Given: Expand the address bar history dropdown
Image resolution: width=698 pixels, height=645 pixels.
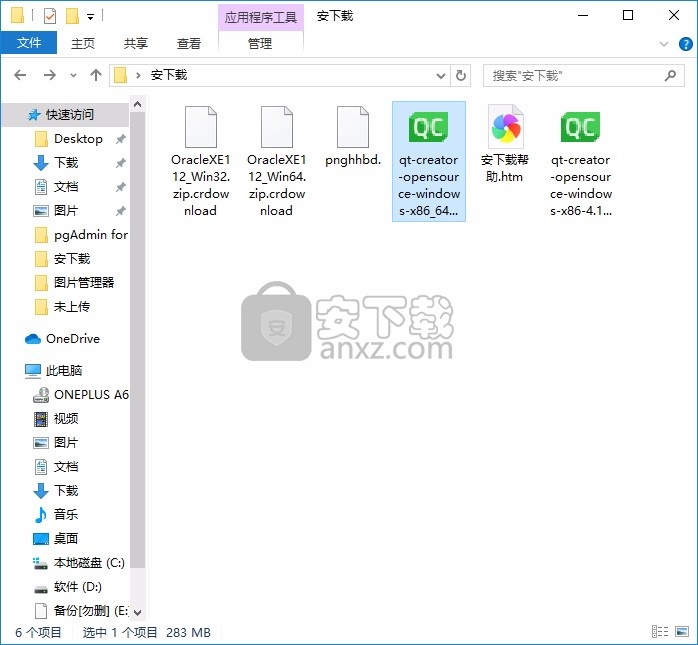Looking at the screenshot, I should tap(441, 76).
